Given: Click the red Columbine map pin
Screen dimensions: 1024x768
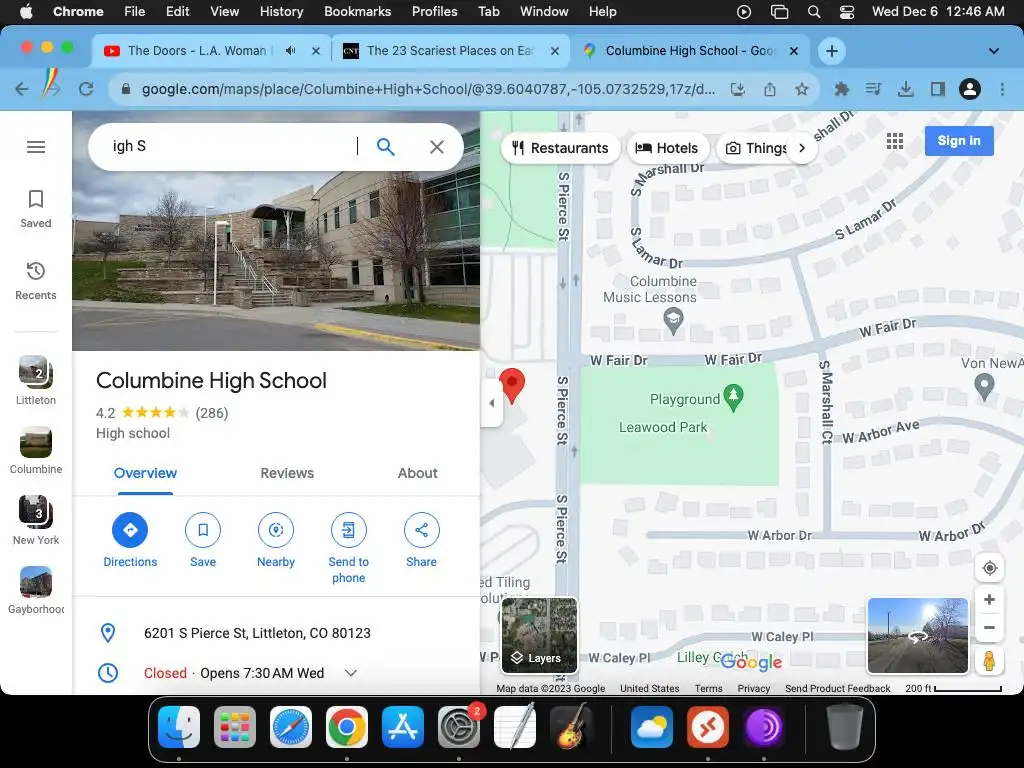Looking at the screenshot, I should click(512, 385).
